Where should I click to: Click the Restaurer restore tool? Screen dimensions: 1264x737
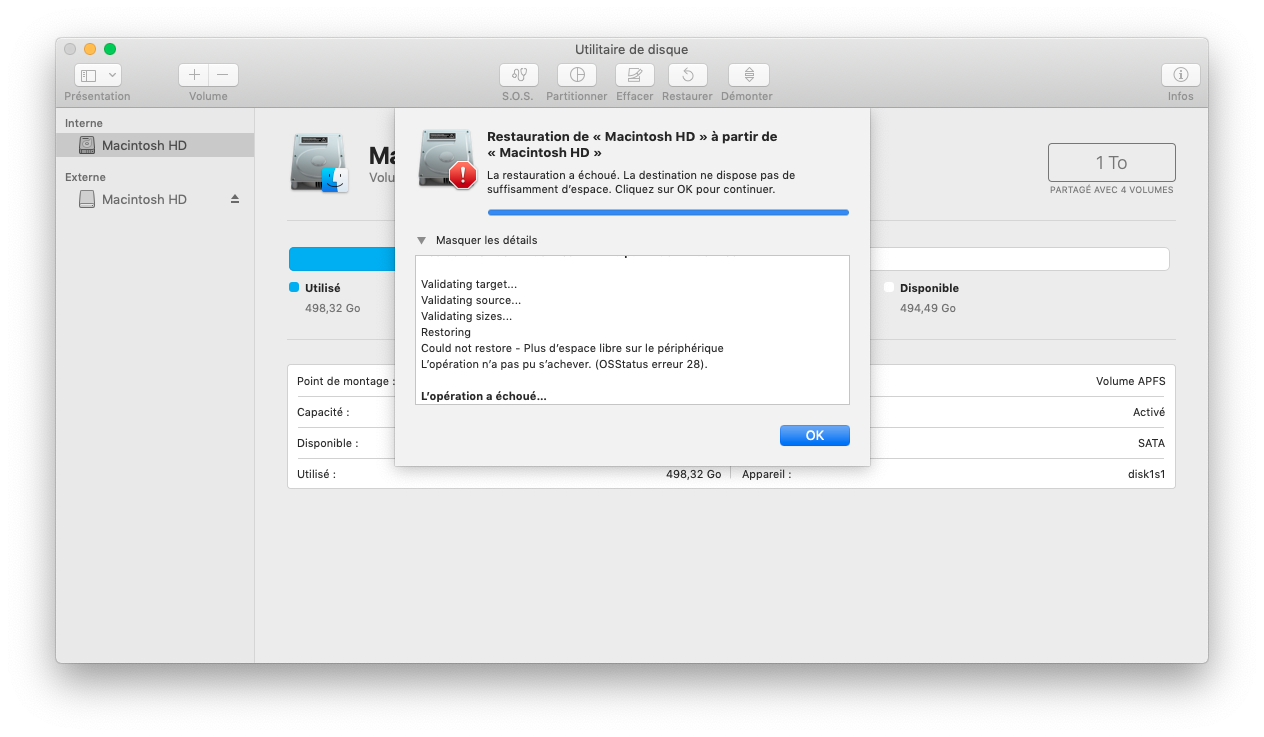(x=687, y=75)
